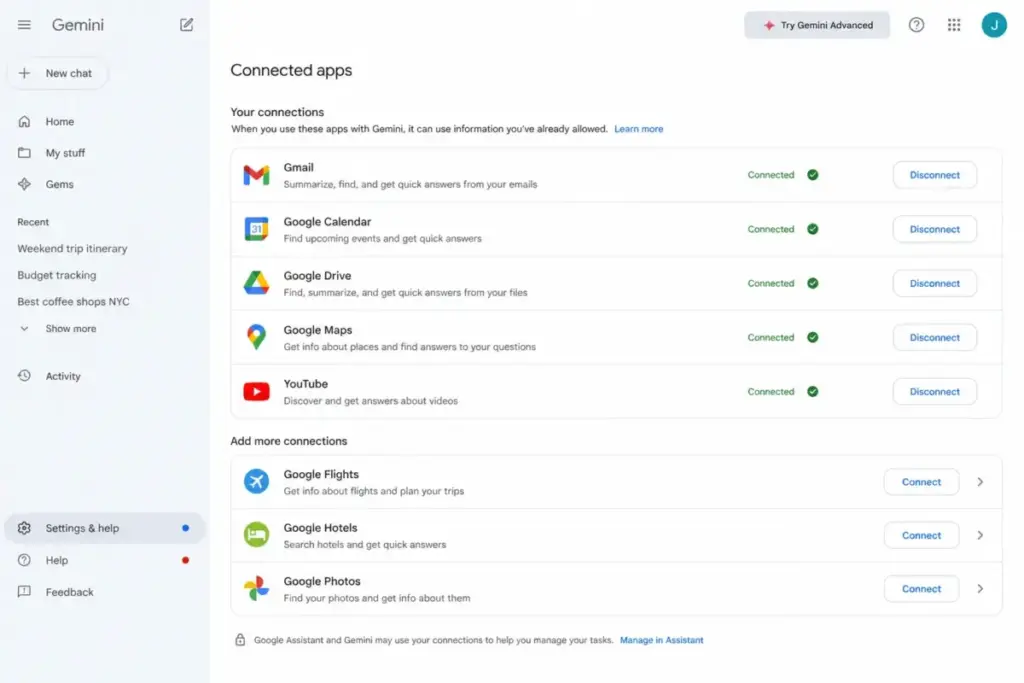Connect Google Flights
The width and height of the screenshot is (1024, 683).
(x=921, y=482)
